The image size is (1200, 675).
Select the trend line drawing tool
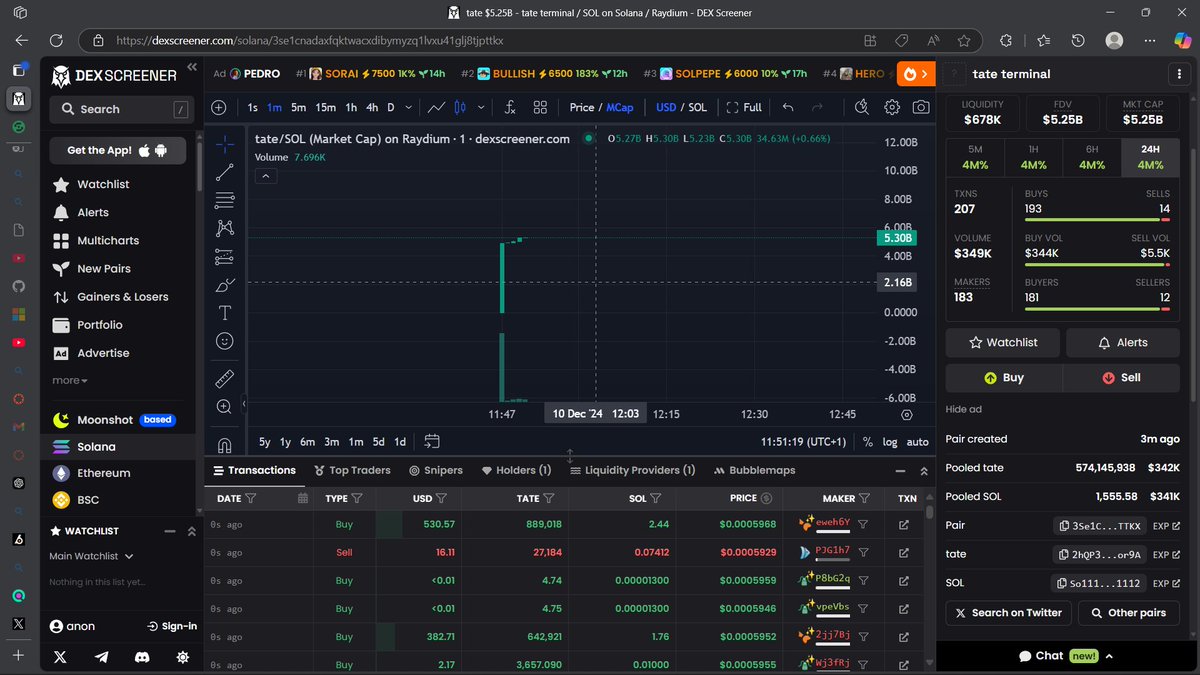tap(225, 172)
